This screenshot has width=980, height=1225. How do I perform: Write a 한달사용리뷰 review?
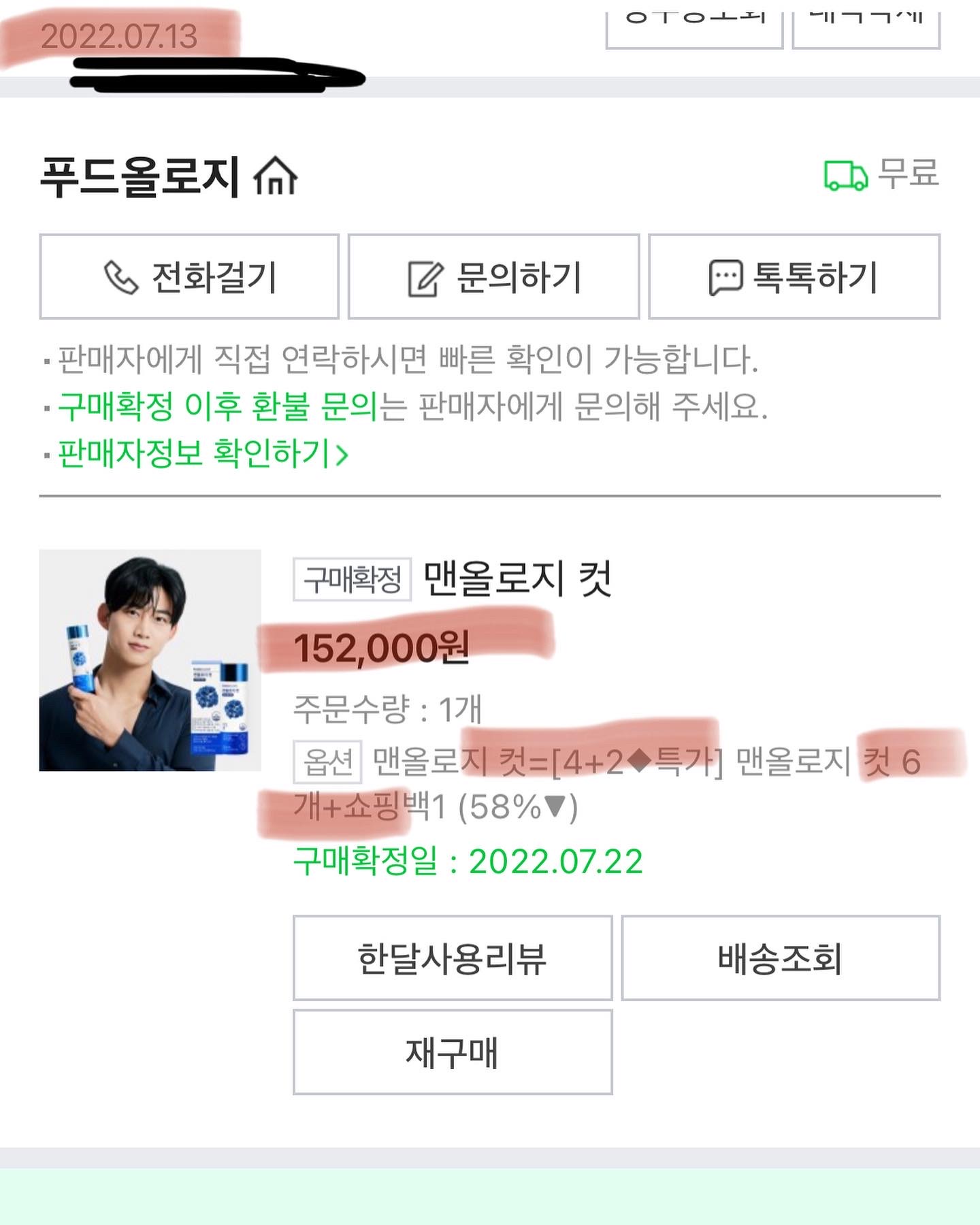coord(453,958)
